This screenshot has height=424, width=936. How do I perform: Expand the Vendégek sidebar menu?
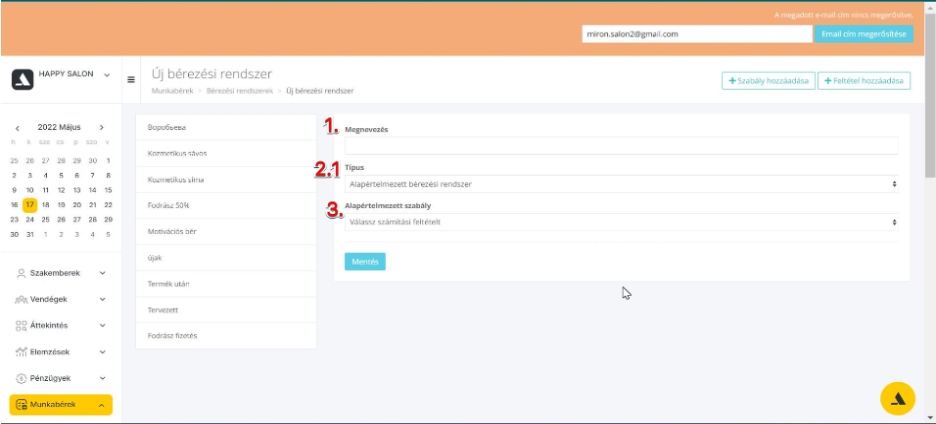pos(61,299)
